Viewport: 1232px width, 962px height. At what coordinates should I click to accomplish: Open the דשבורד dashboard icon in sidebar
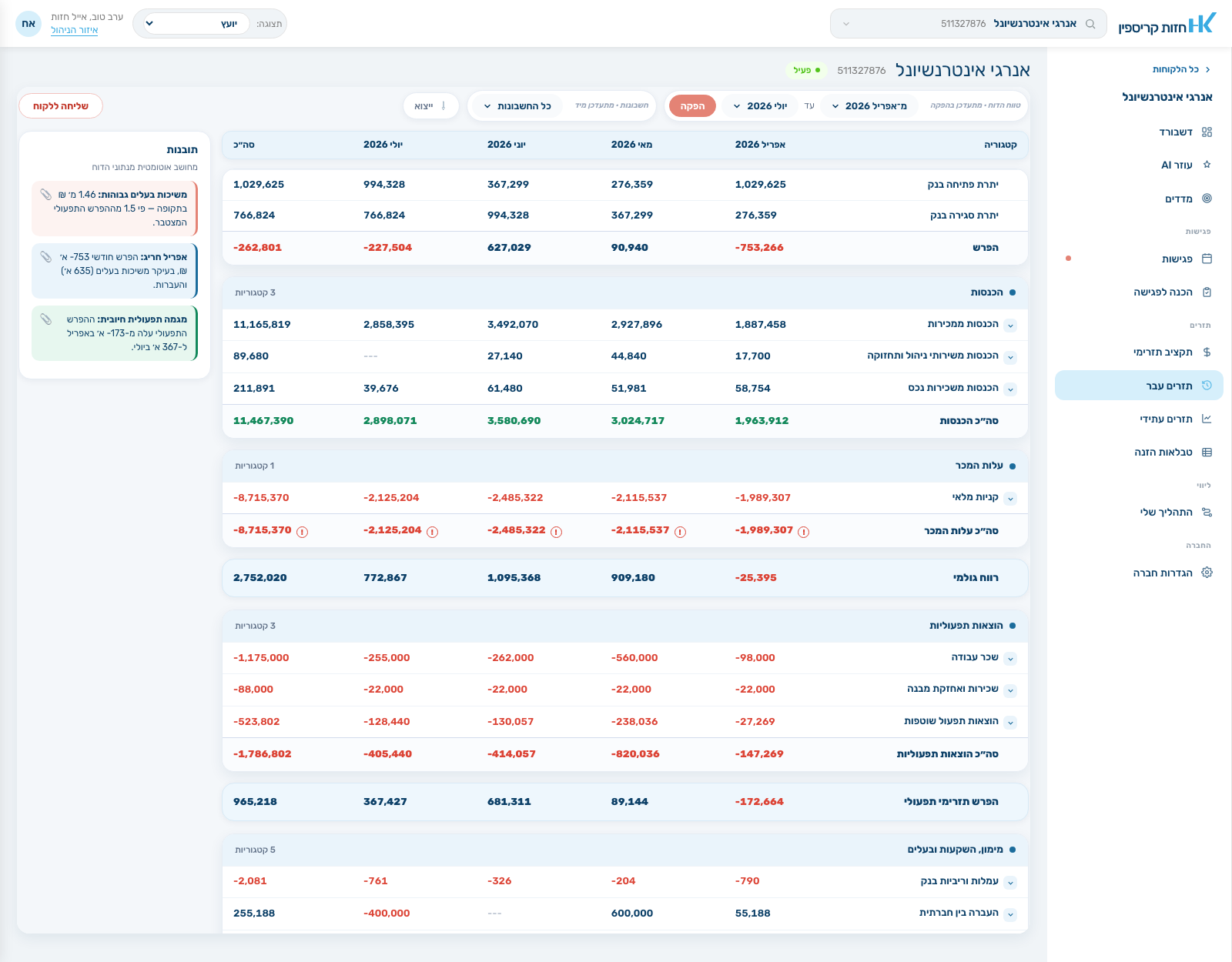(1207, 132)
